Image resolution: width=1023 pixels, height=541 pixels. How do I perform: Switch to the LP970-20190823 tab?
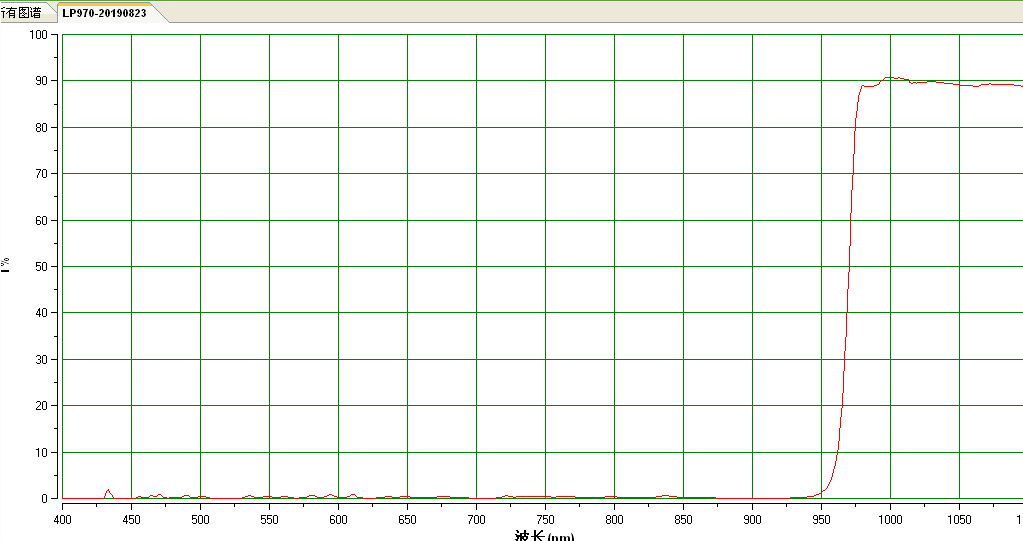click(104, 12)
